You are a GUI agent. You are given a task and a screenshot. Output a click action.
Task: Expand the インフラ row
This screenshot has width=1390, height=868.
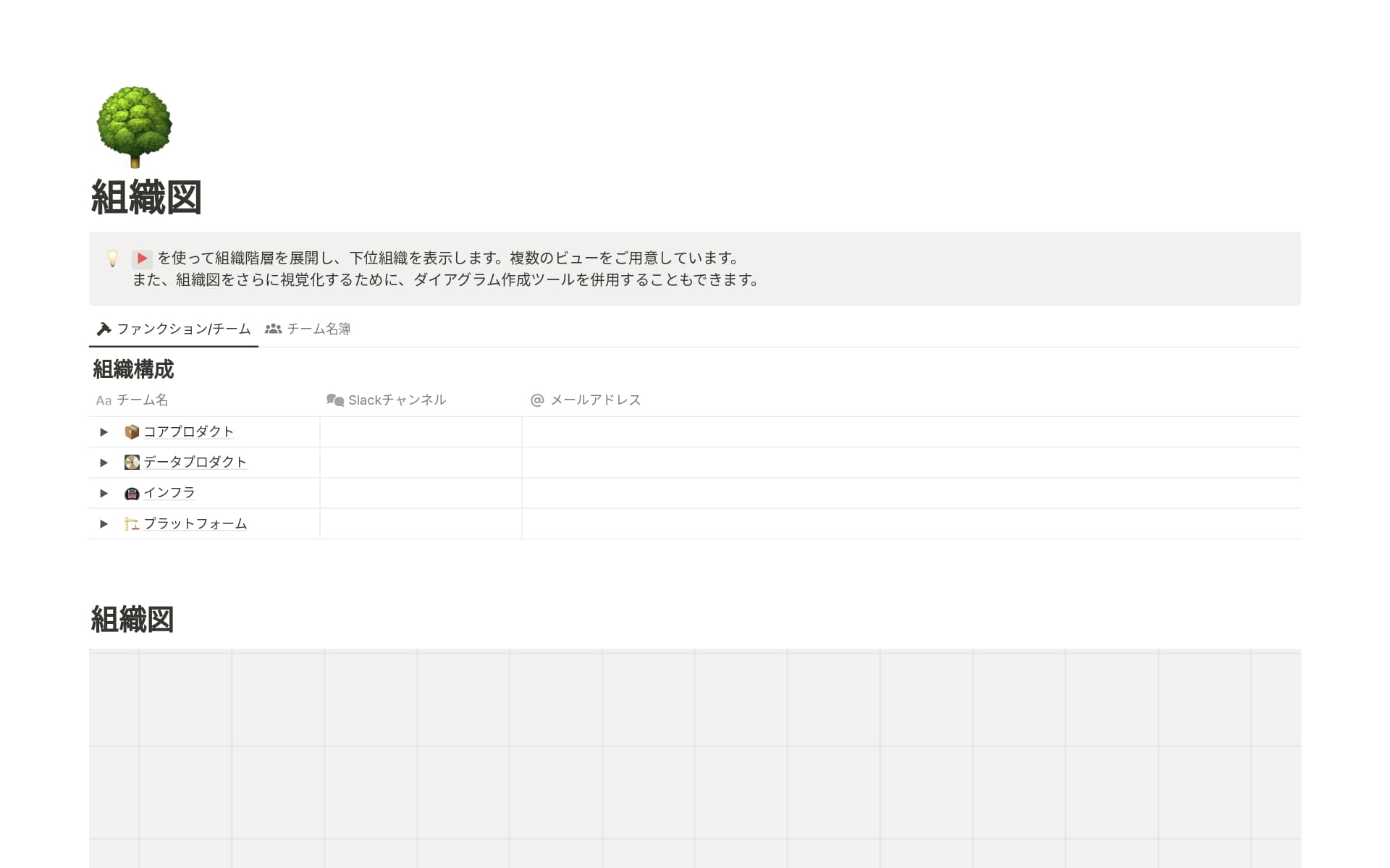[104, 492]
